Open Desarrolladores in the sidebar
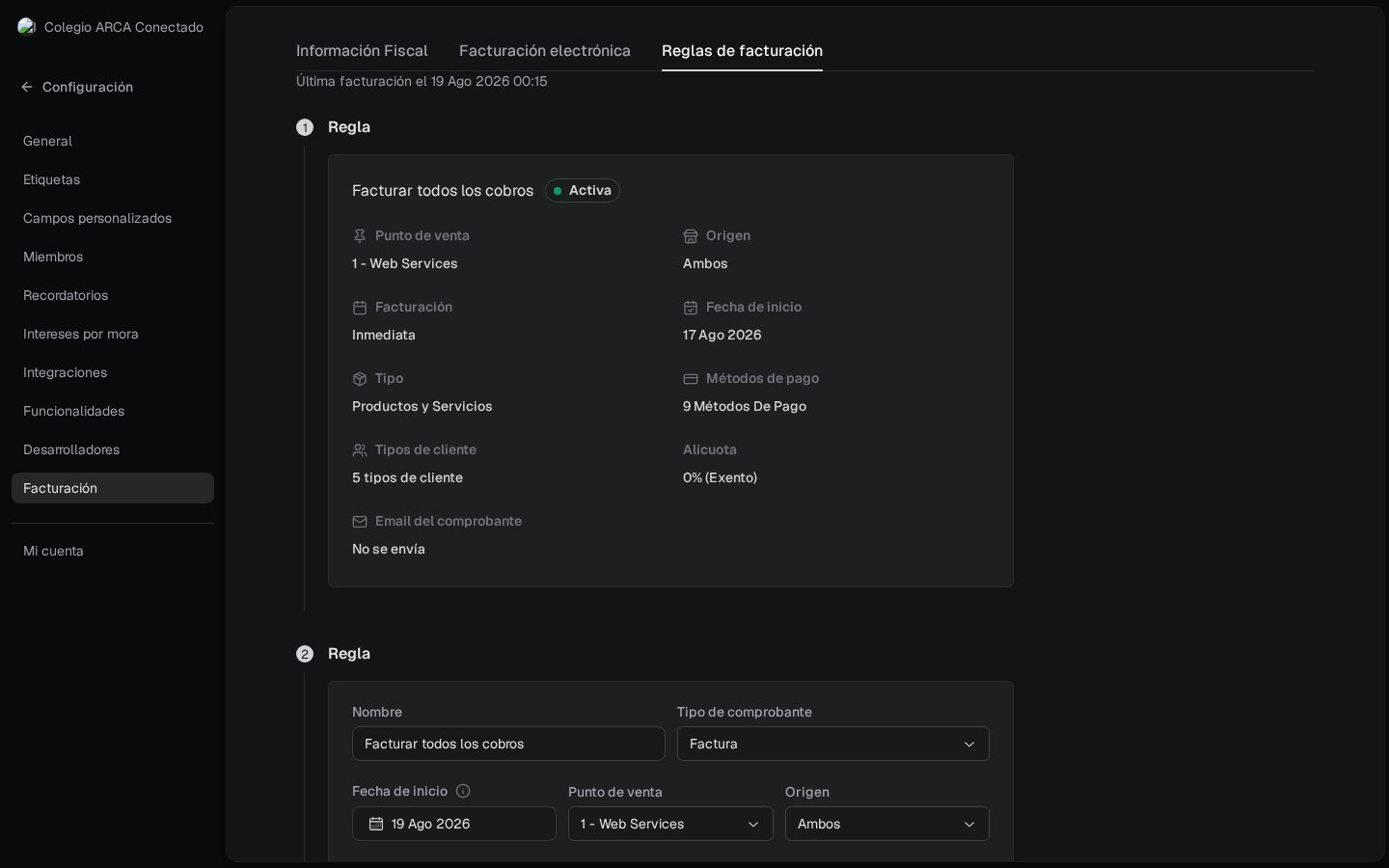The image size is (1389, 868). click(113, 449)
